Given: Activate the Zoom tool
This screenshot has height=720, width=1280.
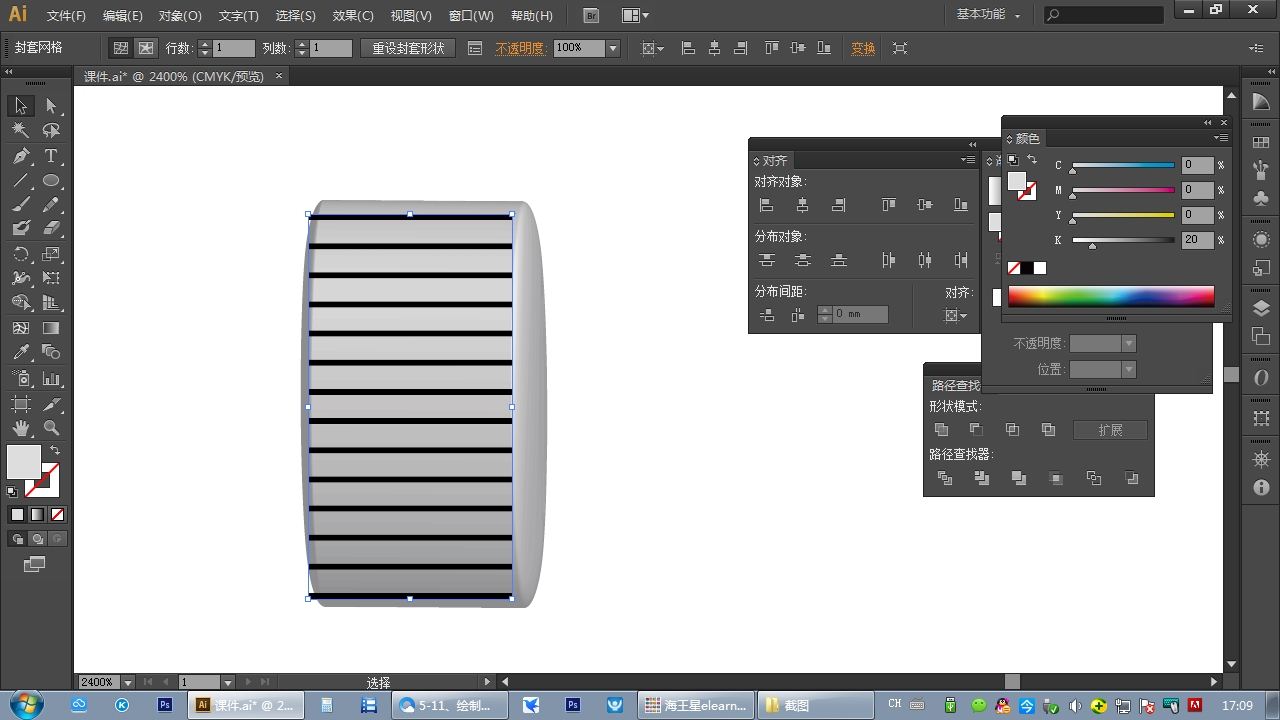Looking at the screenshot, I should point(51,428).
